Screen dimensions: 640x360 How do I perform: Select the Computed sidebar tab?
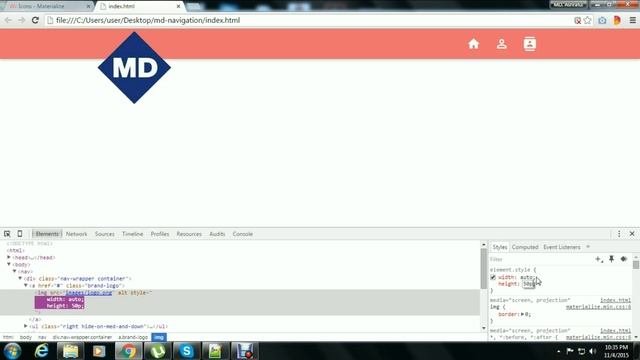point(525,247)
